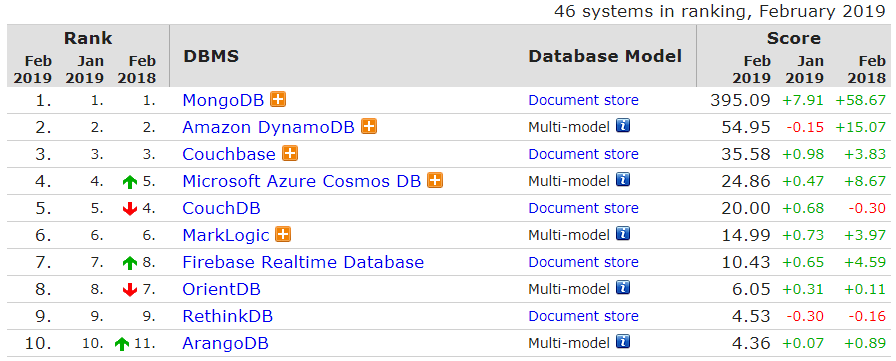The width and height of the screenshot is (896, 361).
Task: Click the info icon in ArangoDB row
Action: pos(623,343)
